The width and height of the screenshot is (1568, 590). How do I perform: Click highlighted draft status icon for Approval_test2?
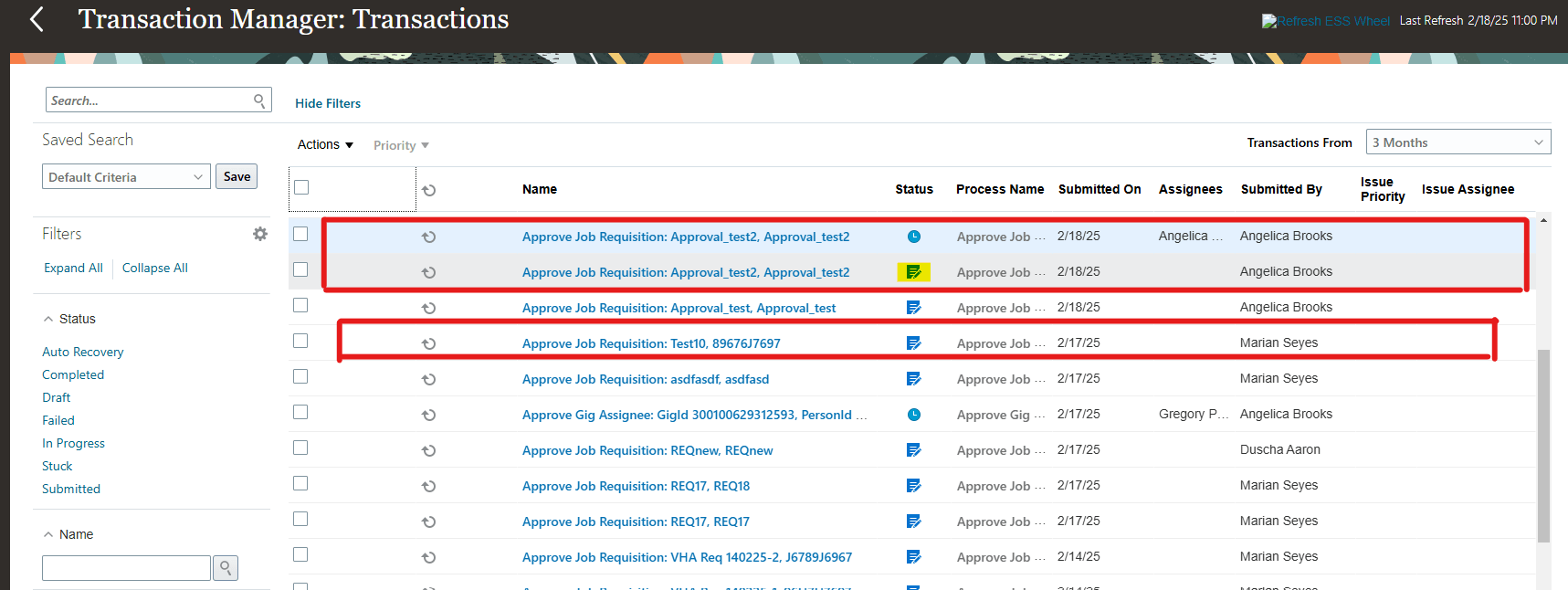coord(914,272)
